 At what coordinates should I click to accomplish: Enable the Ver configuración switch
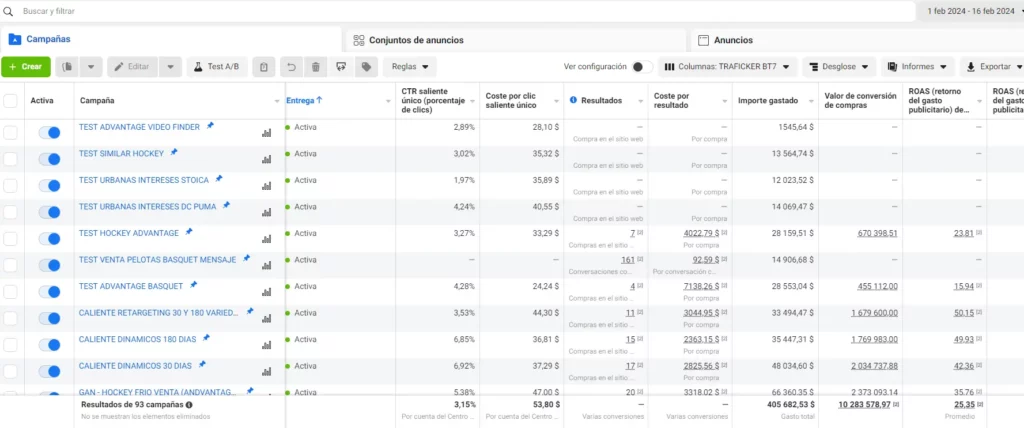pyautogui.click(x=641, y=67)
